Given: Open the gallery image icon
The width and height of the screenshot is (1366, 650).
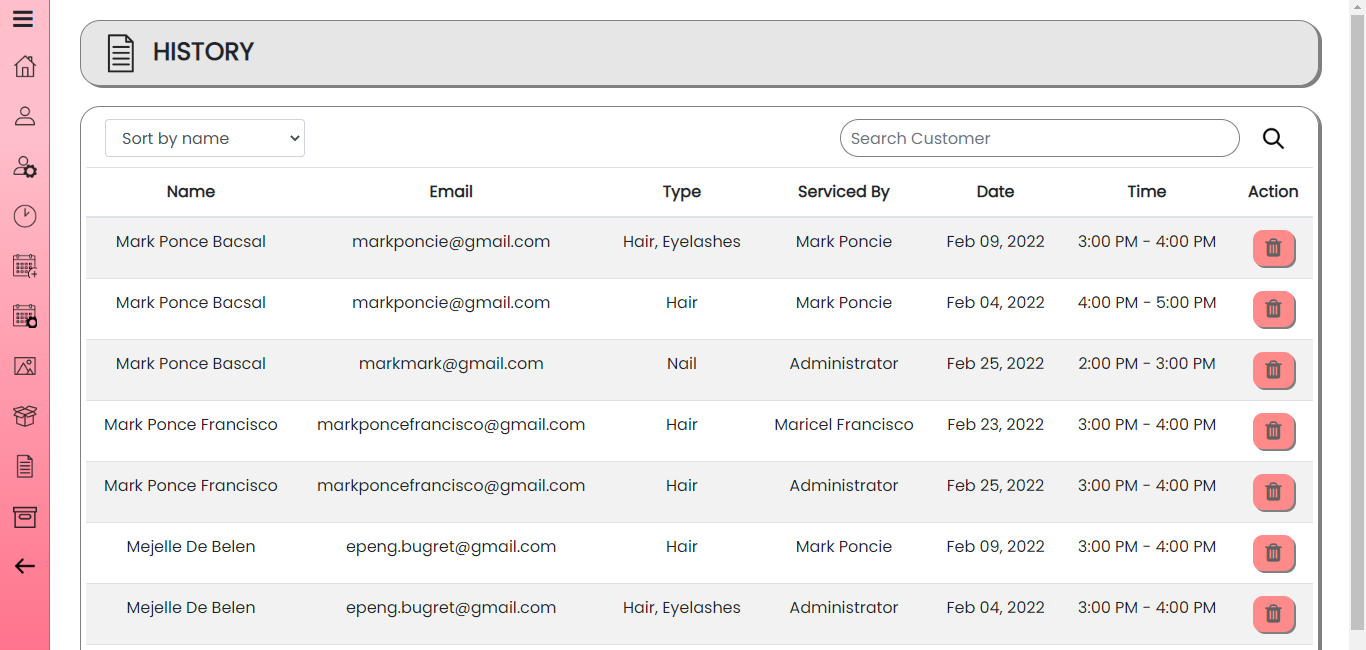Looking at the screenshot, I should (x=24, y=366).
